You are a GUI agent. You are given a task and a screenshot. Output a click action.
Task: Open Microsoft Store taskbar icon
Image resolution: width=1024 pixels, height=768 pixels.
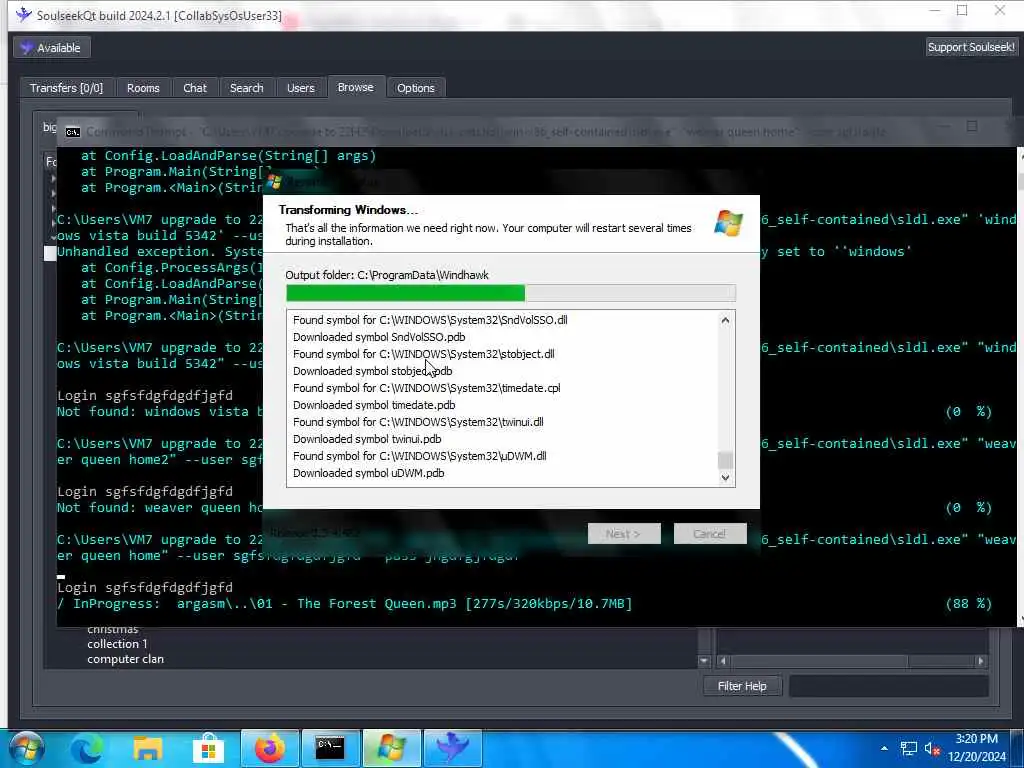208,748
